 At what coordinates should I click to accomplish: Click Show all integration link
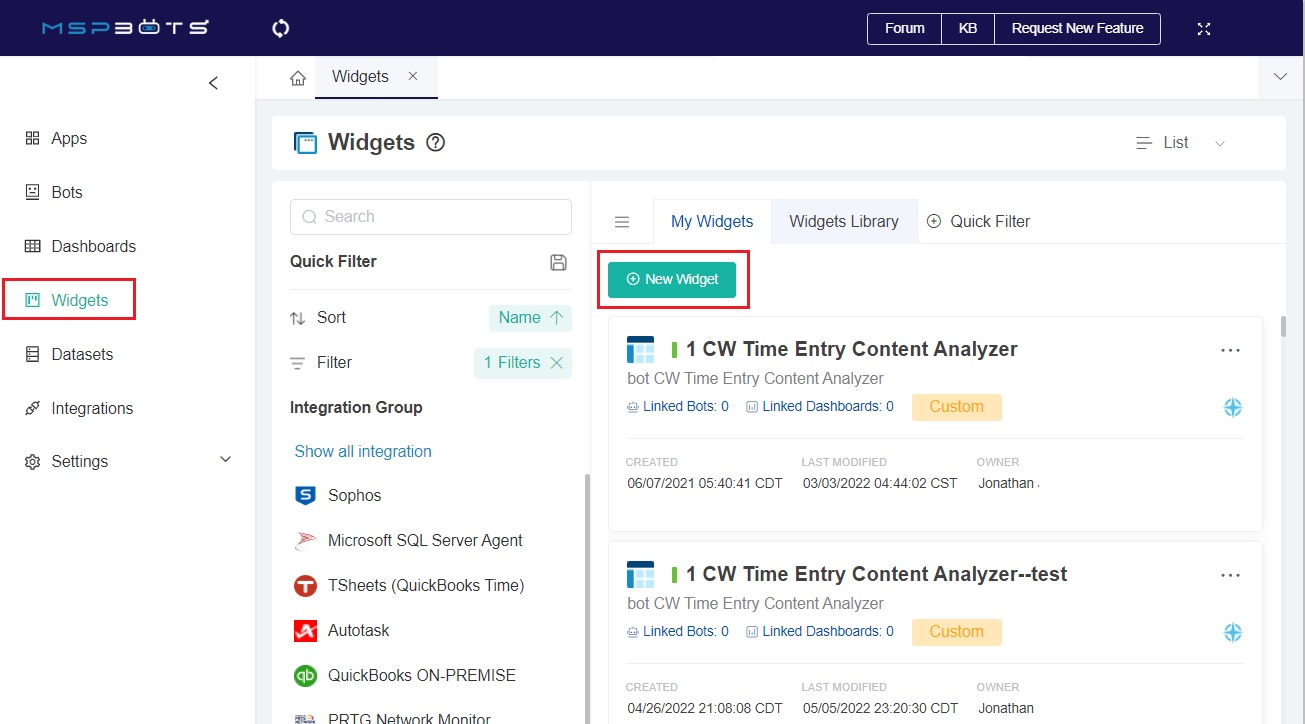click(363, 452)
